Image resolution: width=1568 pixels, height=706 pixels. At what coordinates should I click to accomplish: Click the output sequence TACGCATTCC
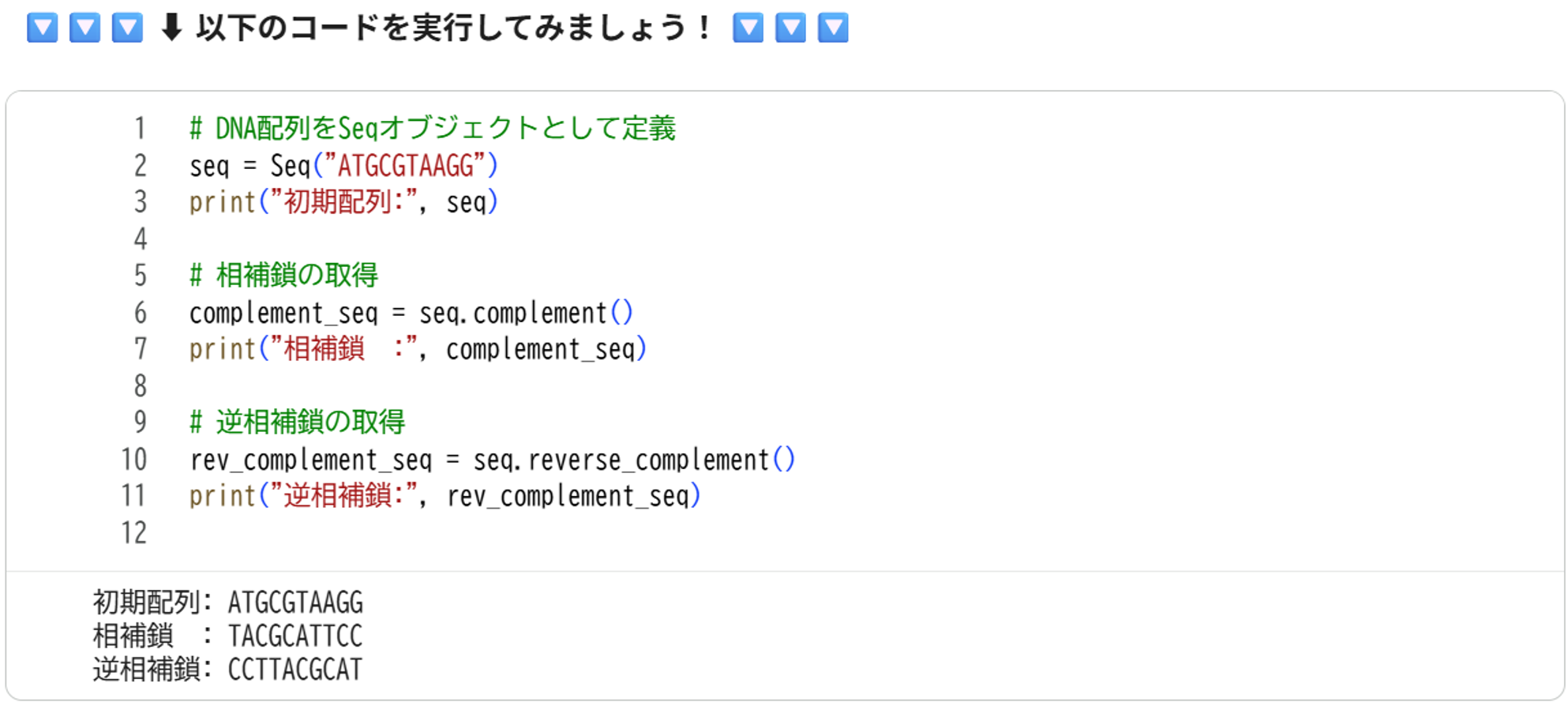[x=294, y=636]
